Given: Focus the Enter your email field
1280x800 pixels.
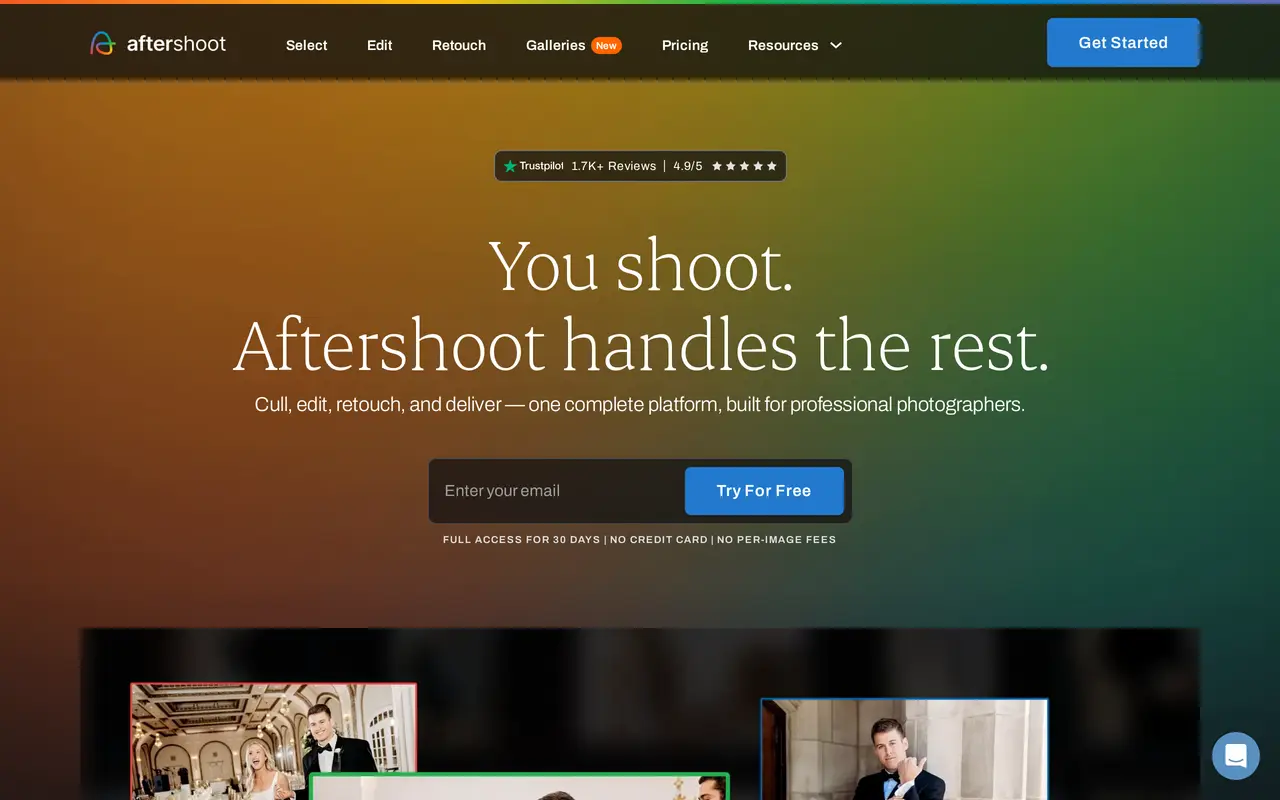Looking at the screenshot, I should (x=557, y=491).
